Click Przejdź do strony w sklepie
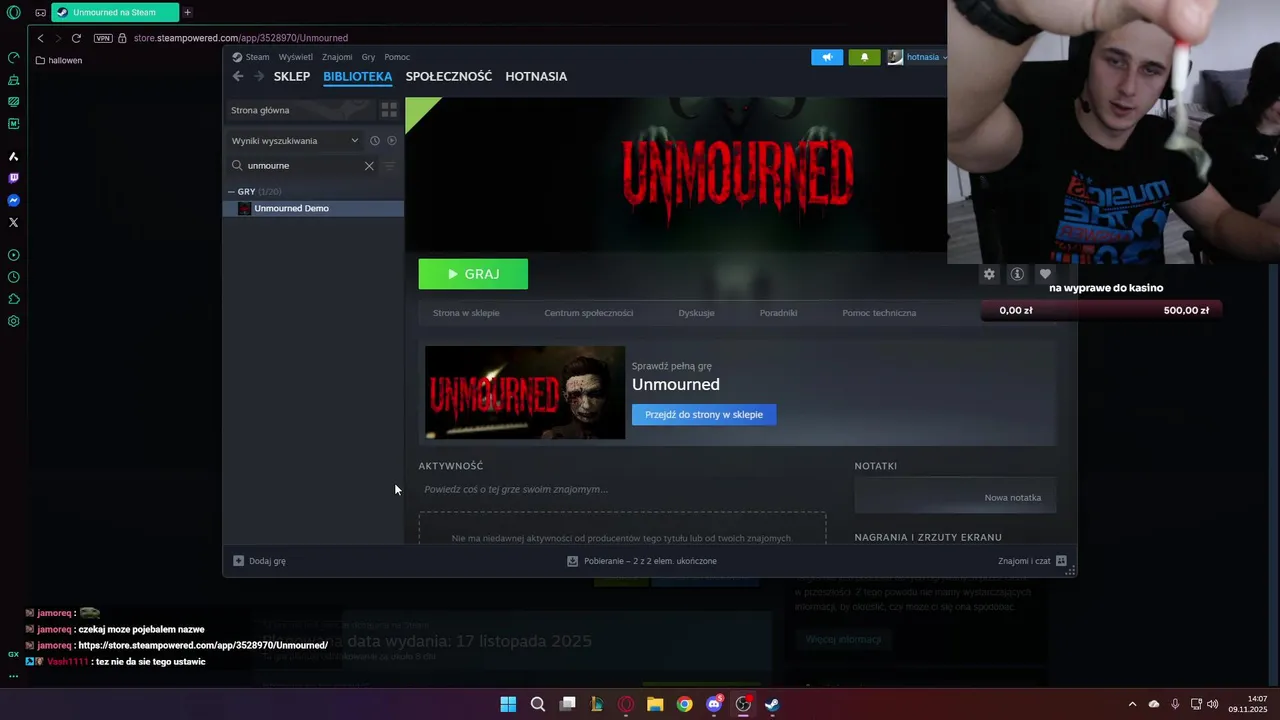The image size is (1280, 720). (704, 414)
